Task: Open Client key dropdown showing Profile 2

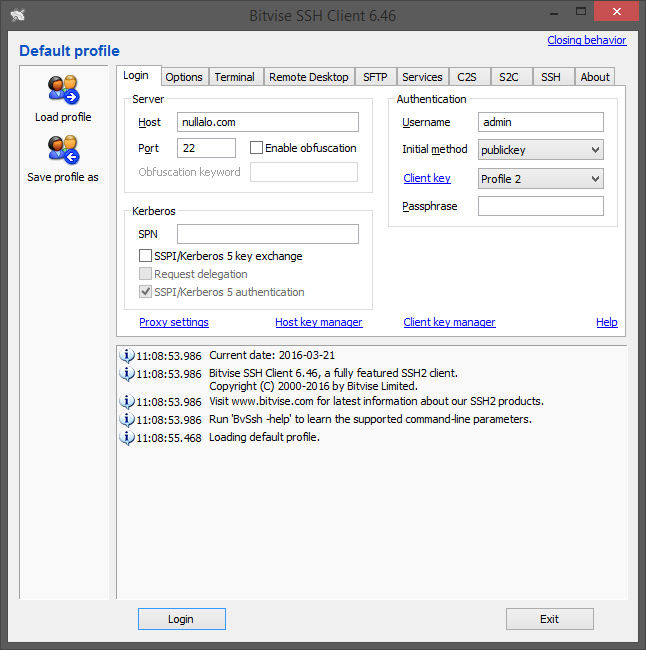Action: 541,179
